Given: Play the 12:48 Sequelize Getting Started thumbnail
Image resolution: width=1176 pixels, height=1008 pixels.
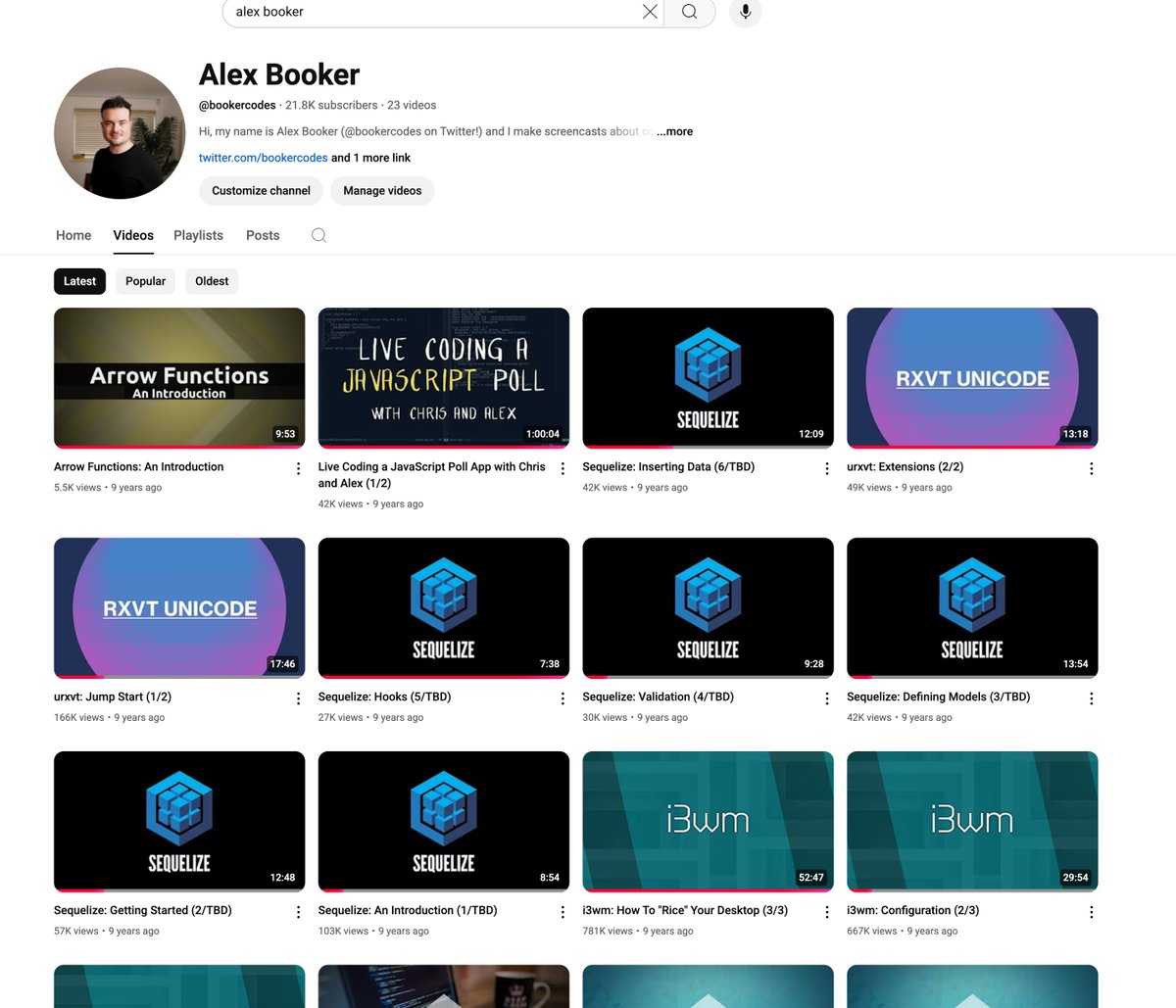Looking at the screenshot, I should pos(179,822).
